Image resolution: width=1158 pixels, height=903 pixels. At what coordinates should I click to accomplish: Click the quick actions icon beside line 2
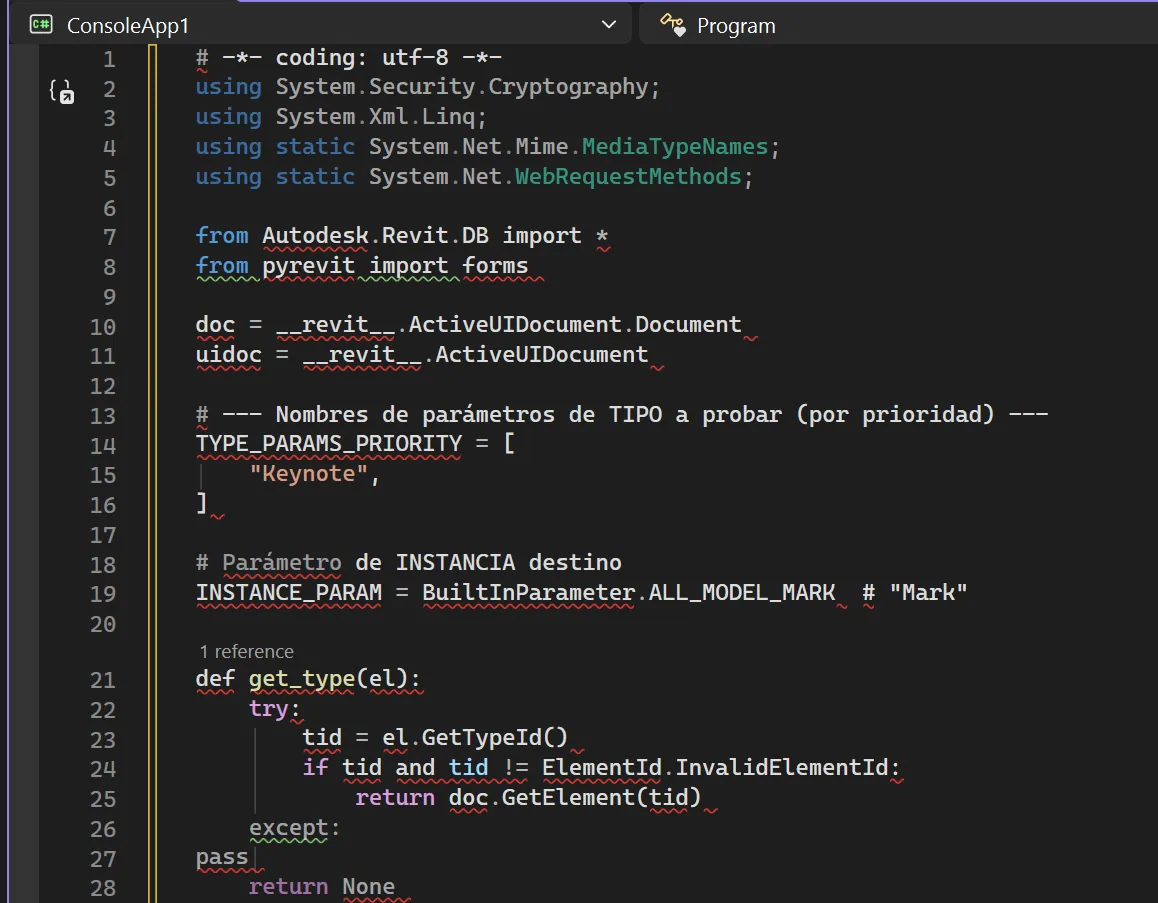pyautogui.click(x=61, y=92)
